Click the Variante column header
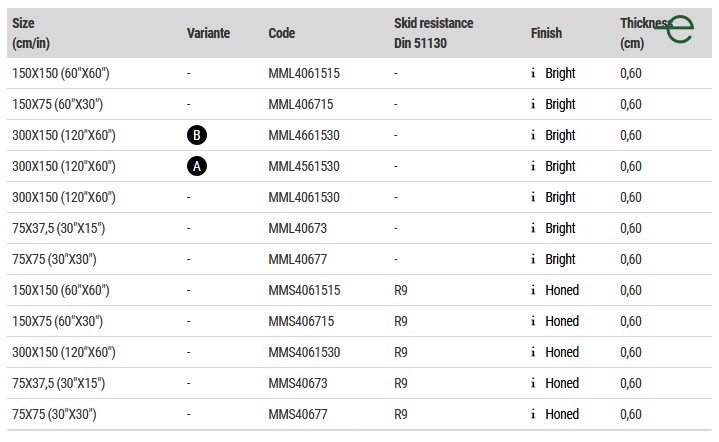Image resolution: width=719 pixels, height=442 pixels. pyautogui.click(x=208, y=33)
